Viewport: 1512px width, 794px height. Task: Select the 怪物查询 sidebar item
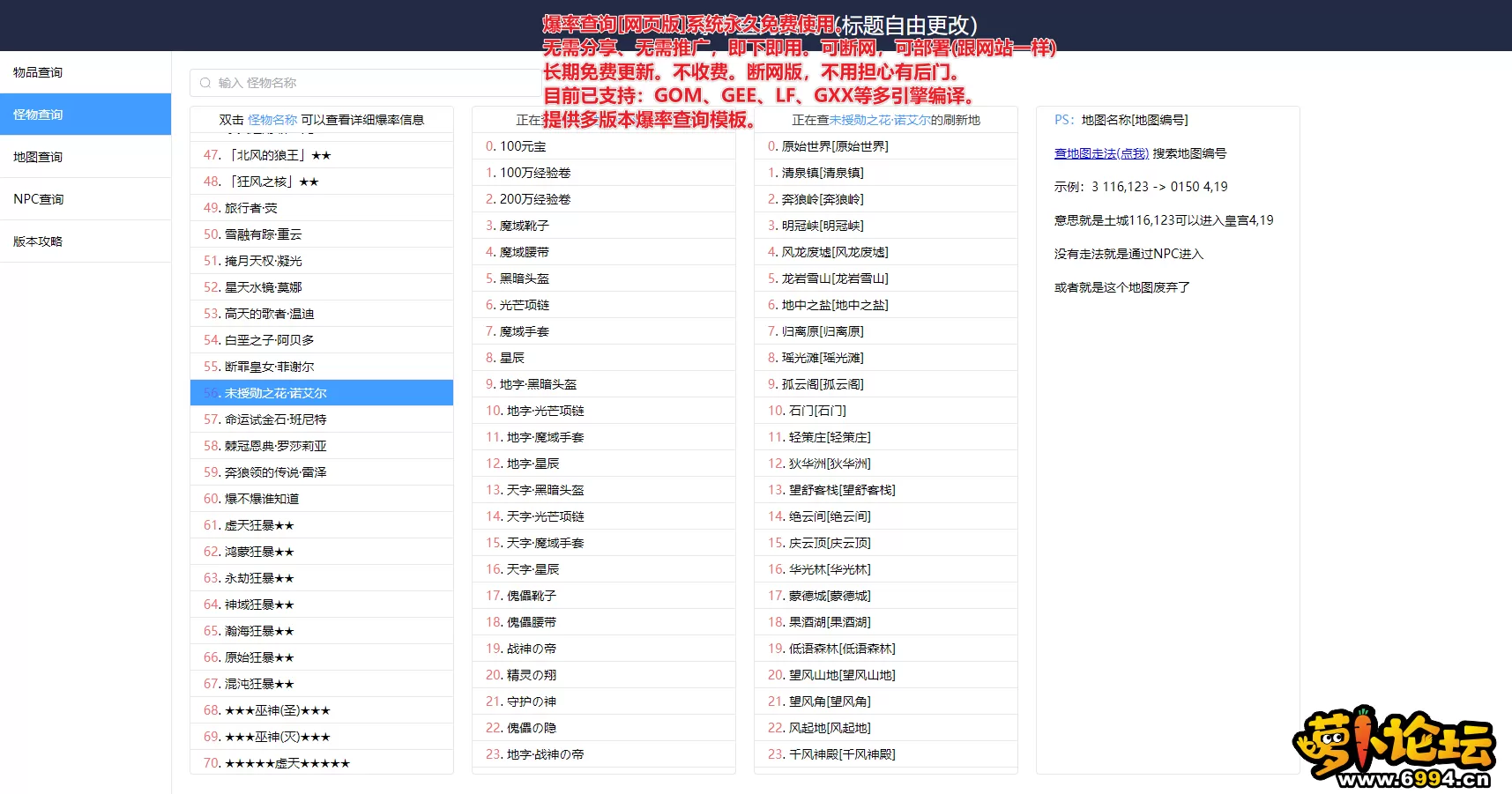(x=86, y=115)
